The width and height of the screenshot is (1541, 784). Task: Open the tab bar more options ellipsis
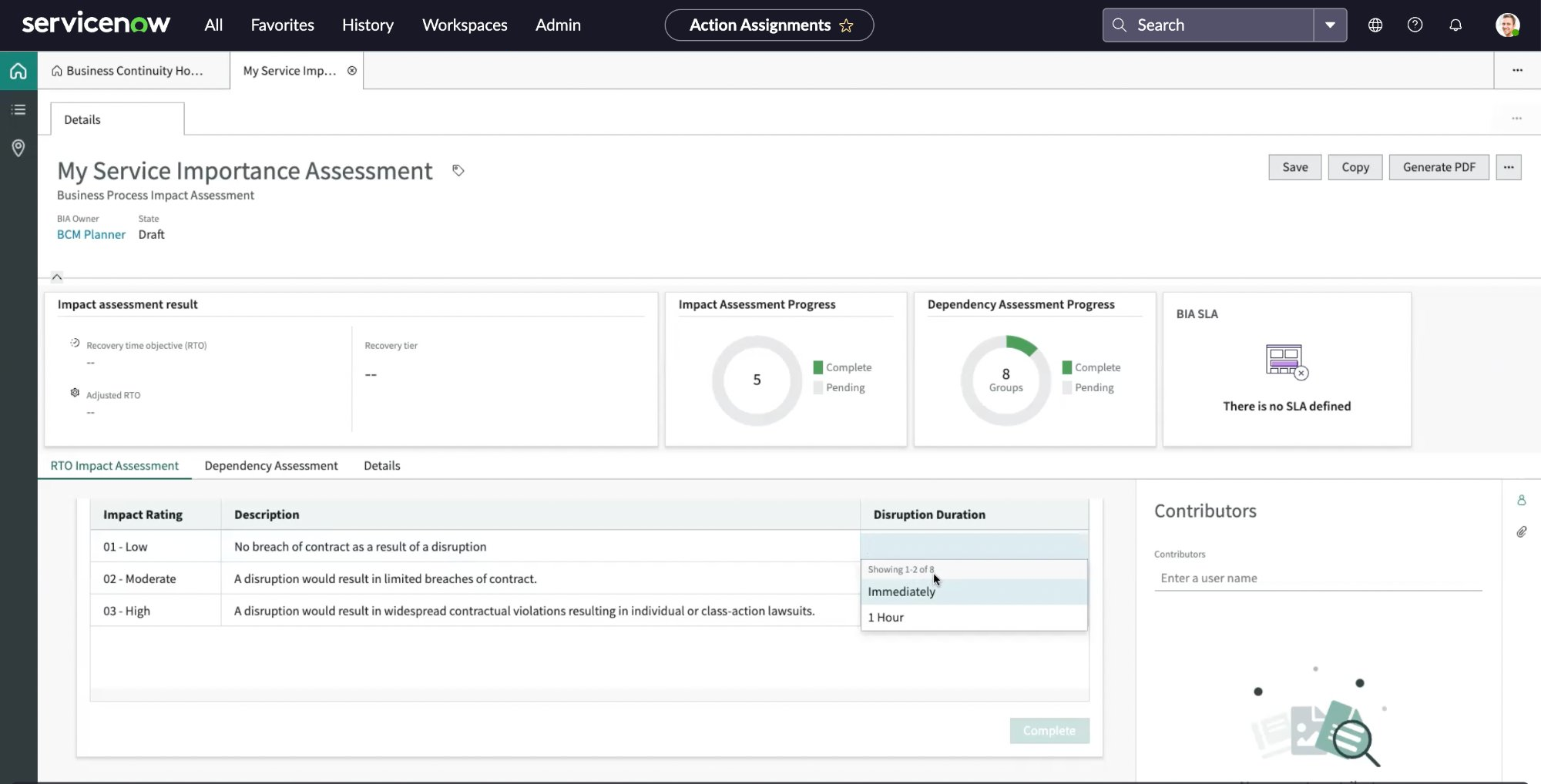(1517, 70)
